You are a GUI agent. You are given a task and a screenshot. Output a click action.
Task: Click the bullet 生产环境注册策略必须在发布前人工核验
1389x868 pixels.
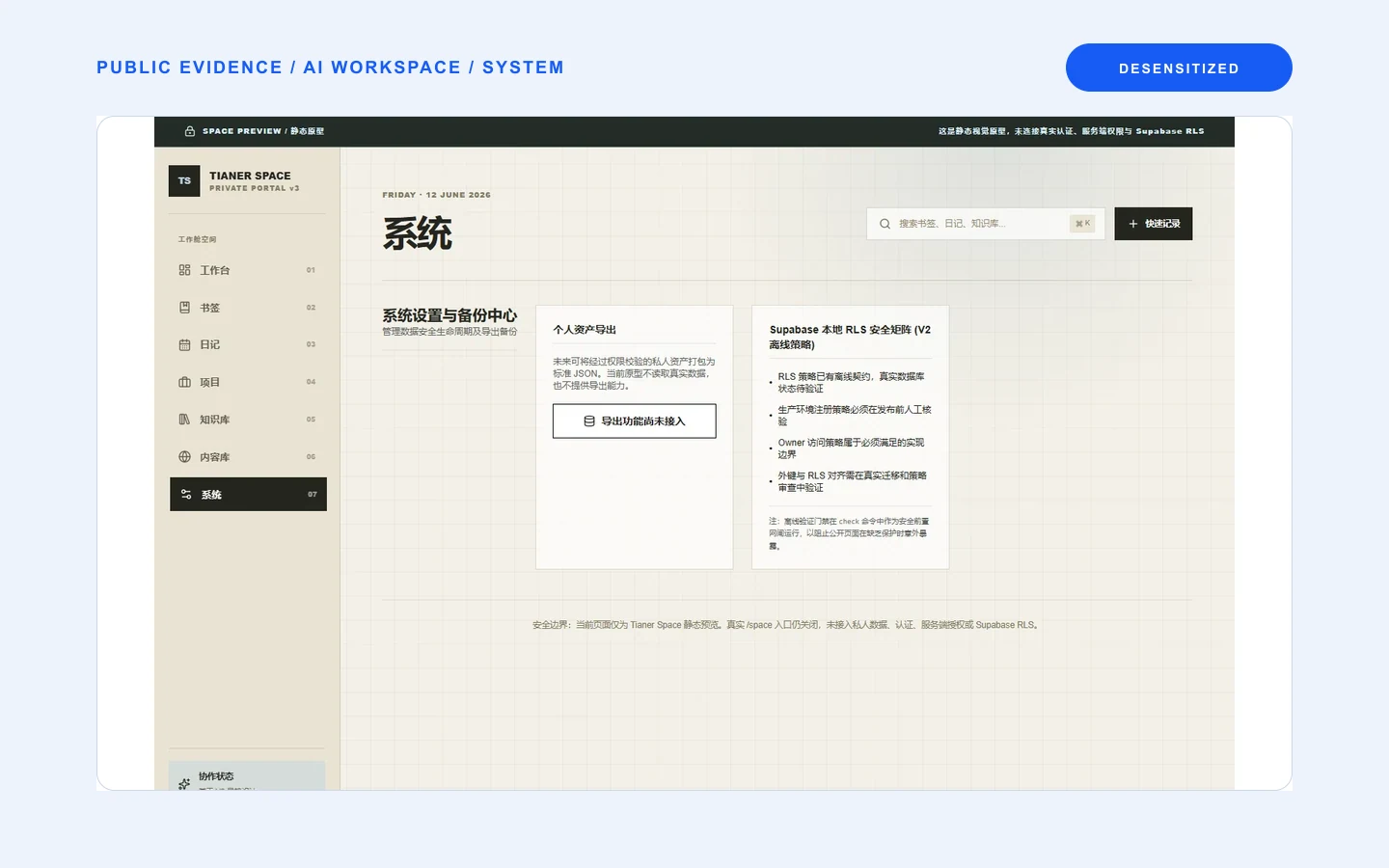(851, 416)
